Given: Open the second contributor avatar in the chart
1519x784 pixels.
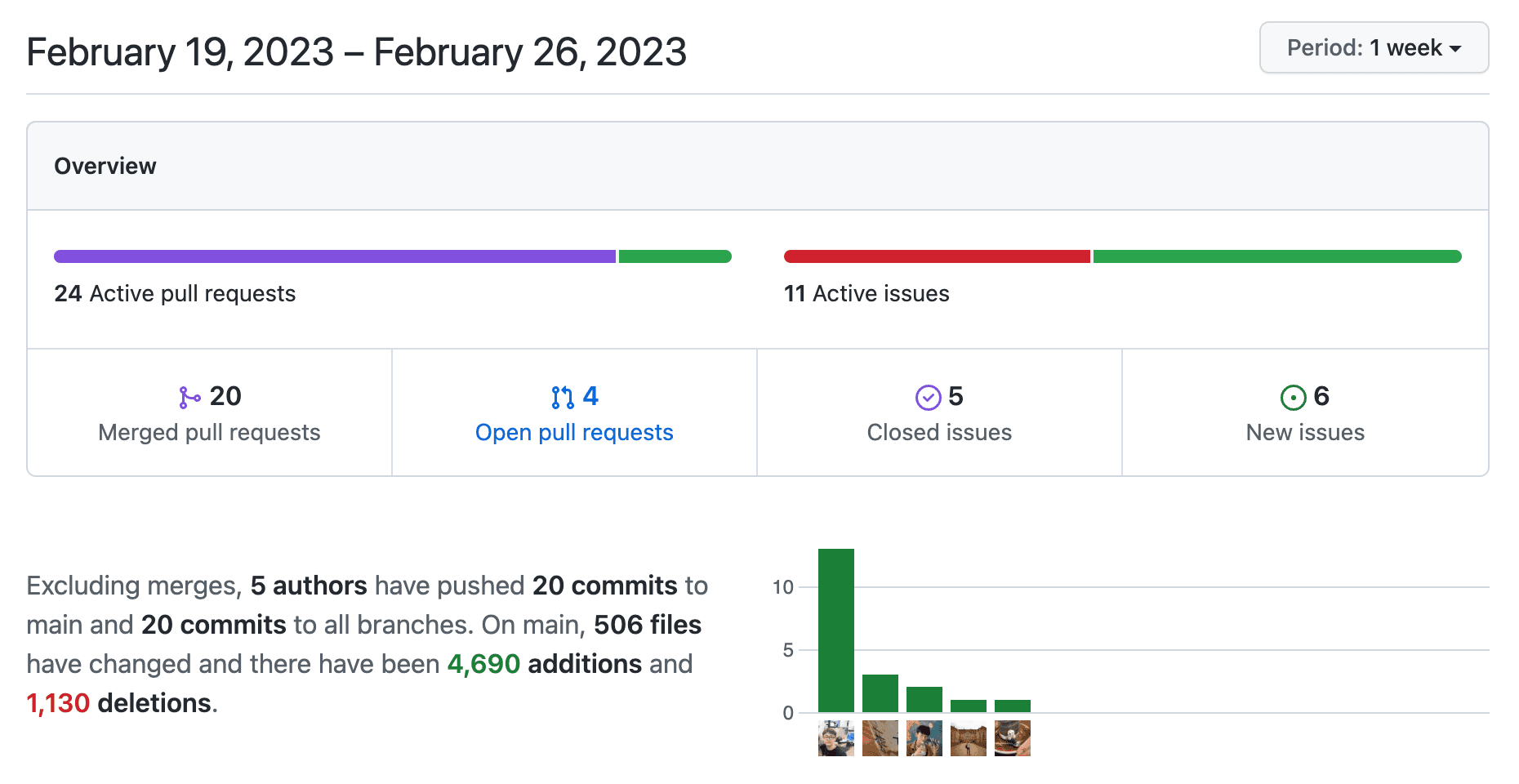Looking at the screenshot, I should (x=880, y=738).
